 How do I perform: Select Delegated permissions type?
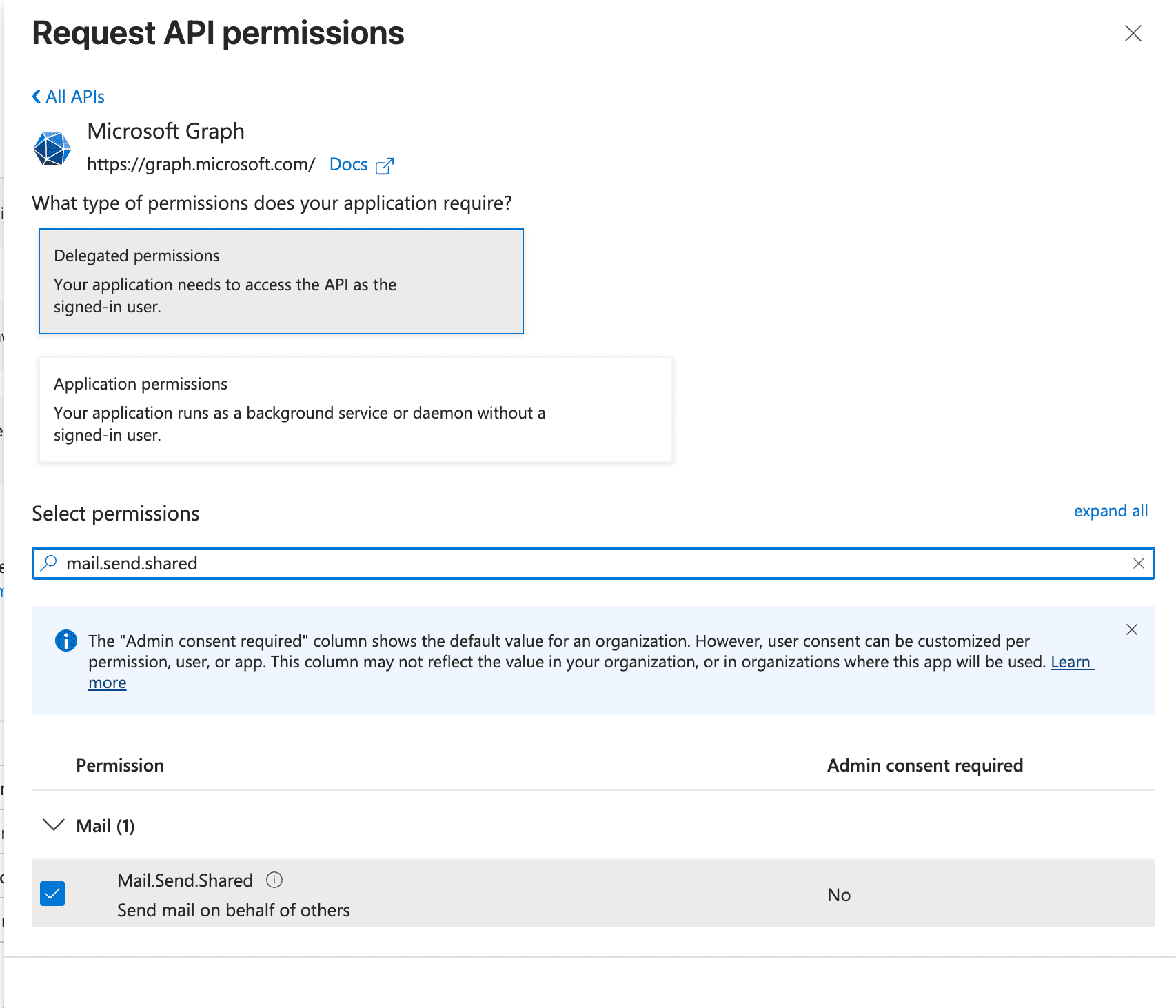281,281
